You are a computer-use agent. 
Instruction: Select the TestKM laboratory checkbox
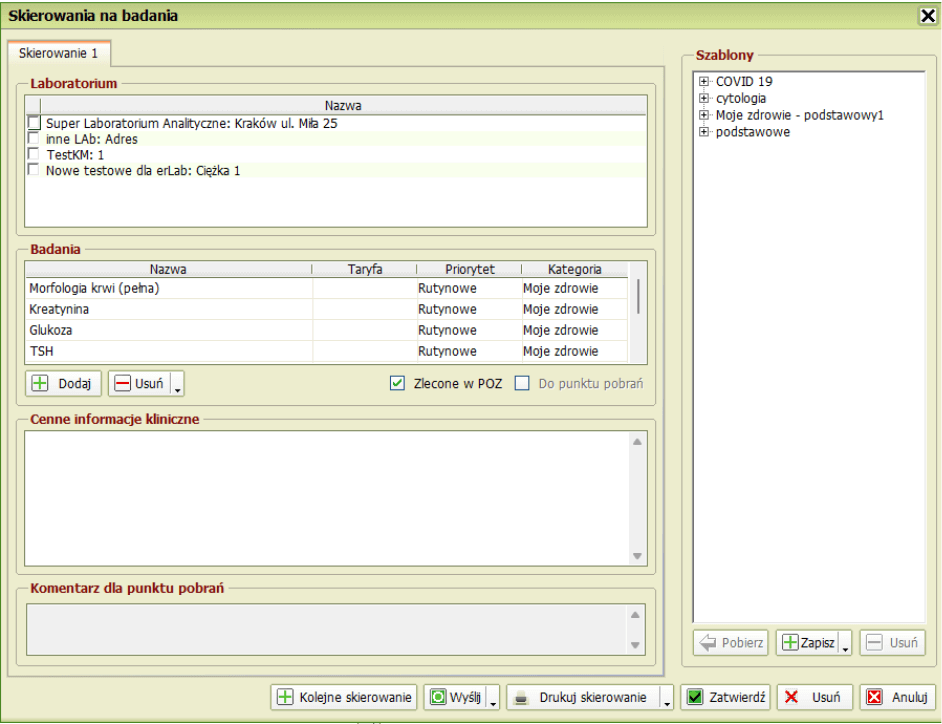(x=34, y=155)
